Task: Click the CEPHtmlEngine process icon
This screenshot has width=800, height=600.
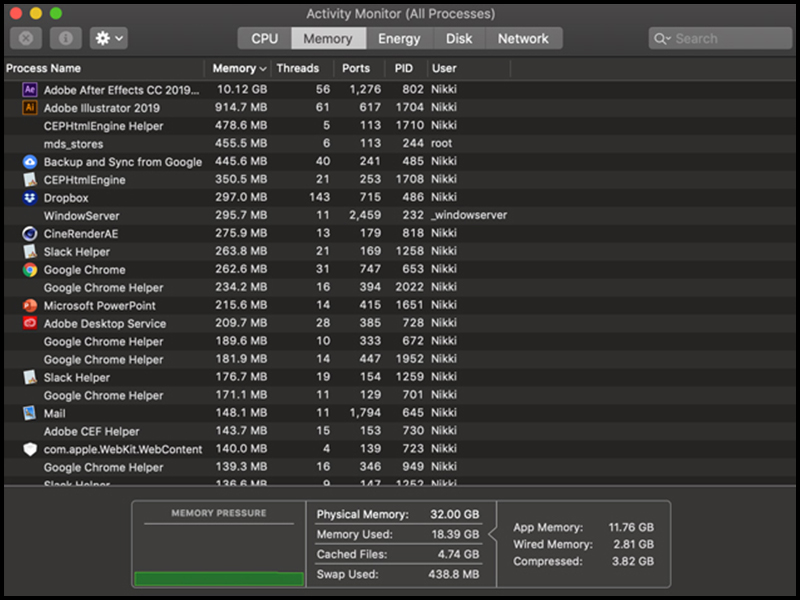Action: click(30, 180)
